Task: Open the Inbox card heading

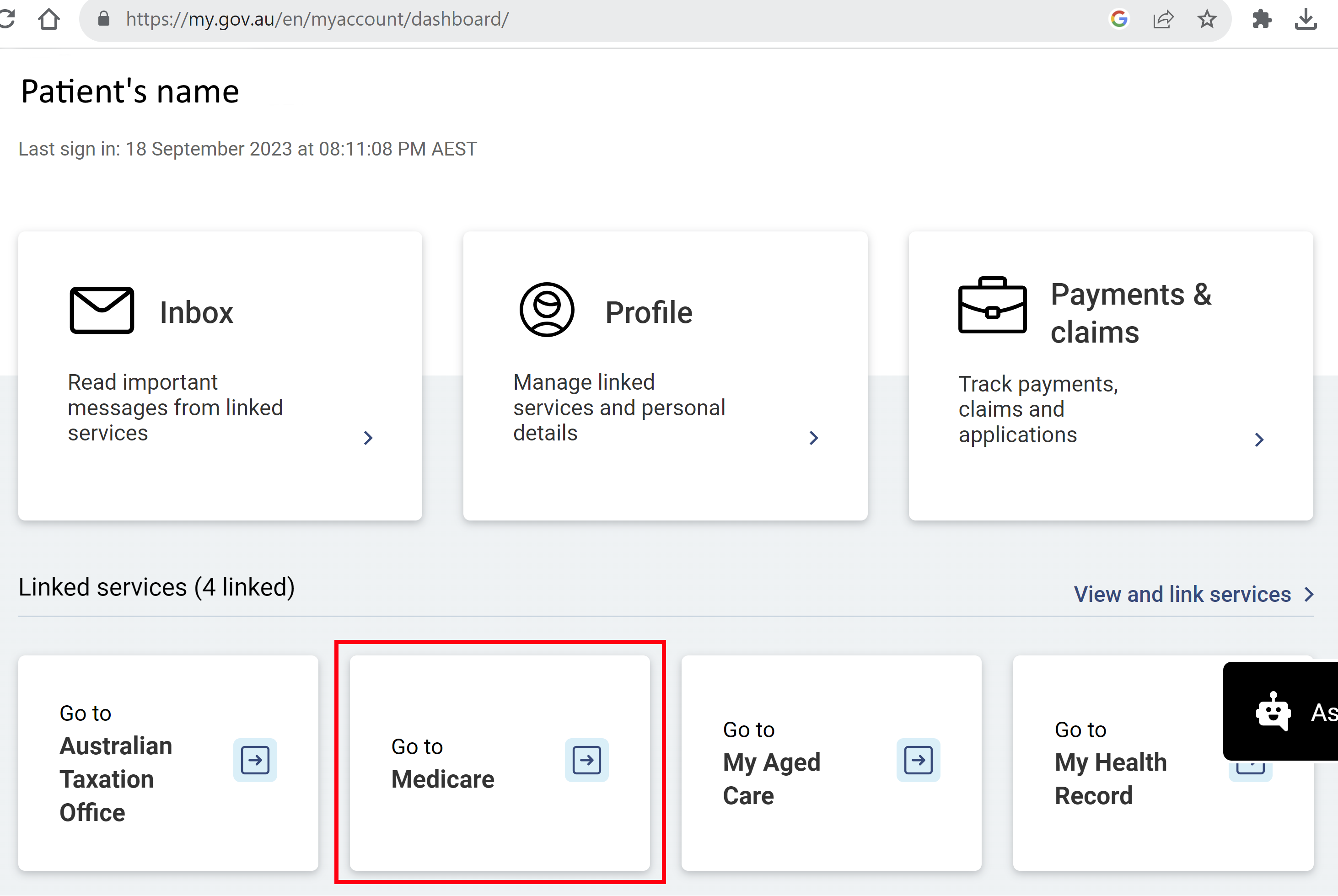Action: point(196,312)
